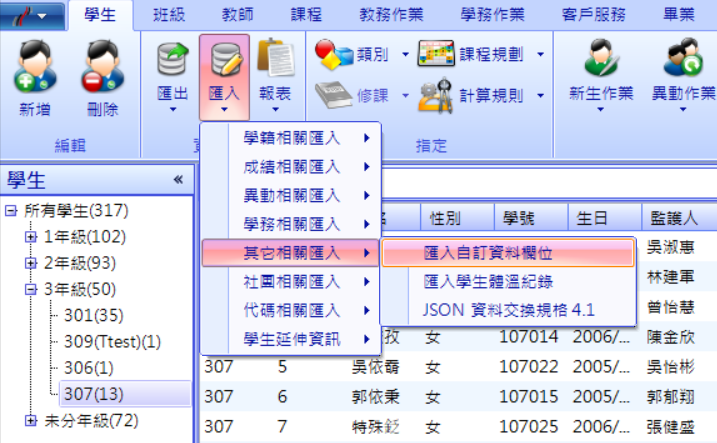Collapse the 3年級(50) tree node
This screenshot has width=717, height=443.
(x=30, y=289)
